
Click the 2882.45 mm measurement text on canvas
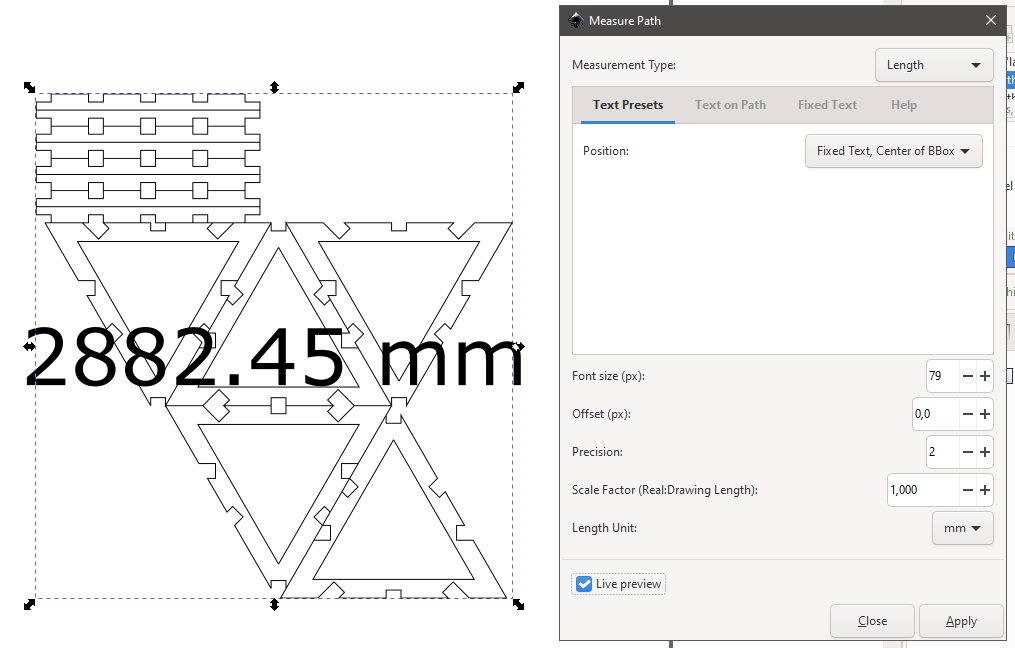coord(274,356)
